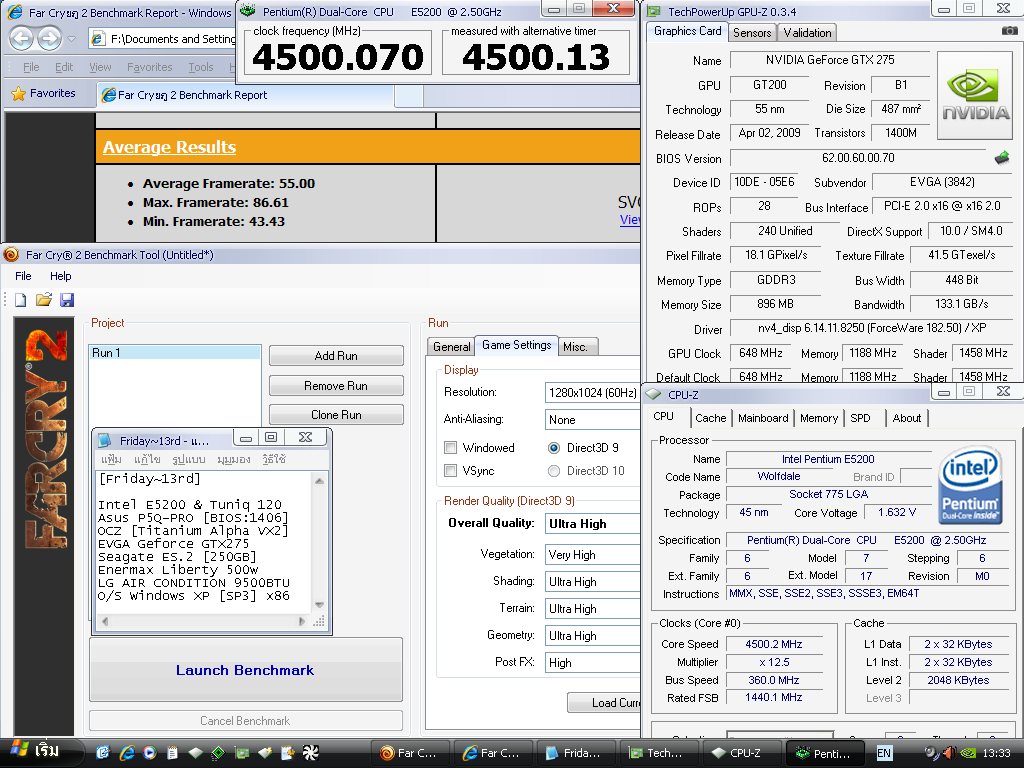Viewport: 1024px width, 768px height.
Task: Open the Geometry quality dropdown
Action: tap(592, 635)
